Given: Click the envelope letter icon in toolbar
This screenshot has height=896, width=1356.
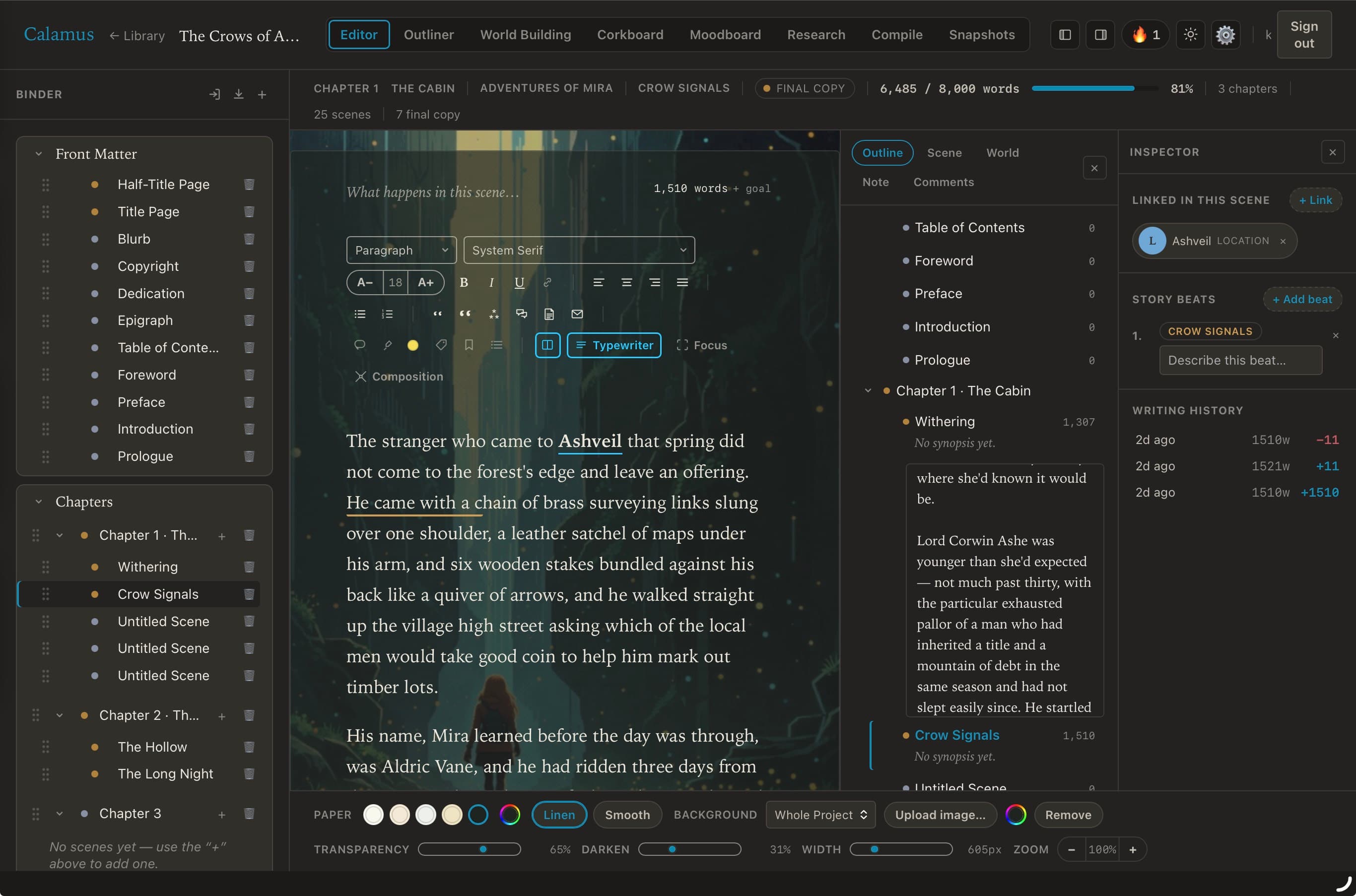Looking at the screenshot, I should [577, 314].
